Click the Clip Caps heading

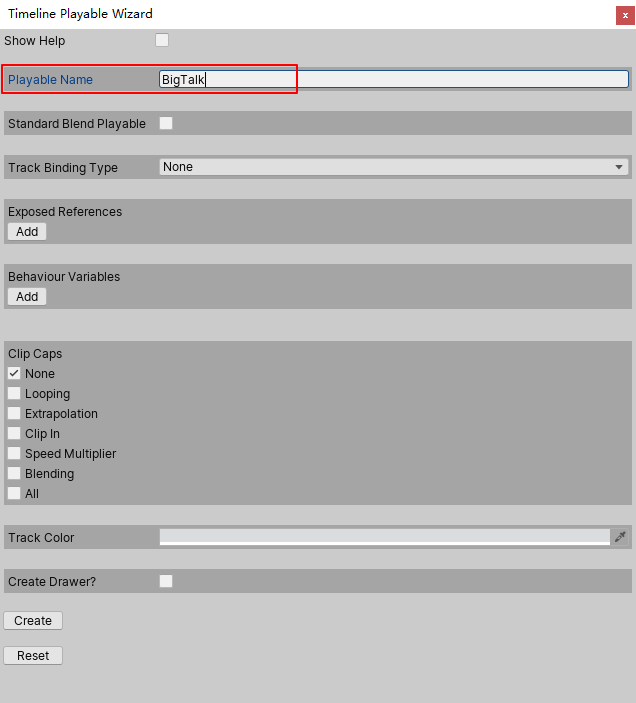coord(35,354)
